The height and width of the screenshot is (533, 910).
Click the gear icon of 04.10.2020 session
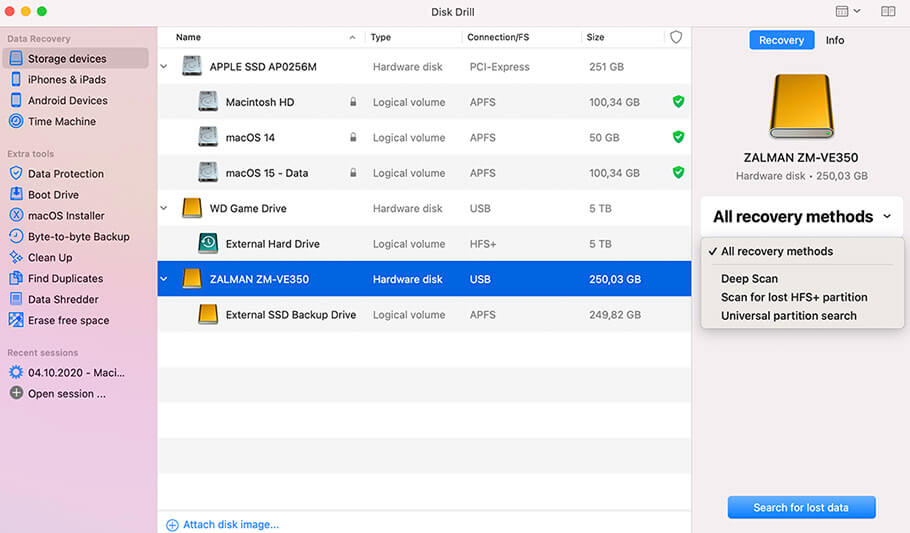pos(16,372)
